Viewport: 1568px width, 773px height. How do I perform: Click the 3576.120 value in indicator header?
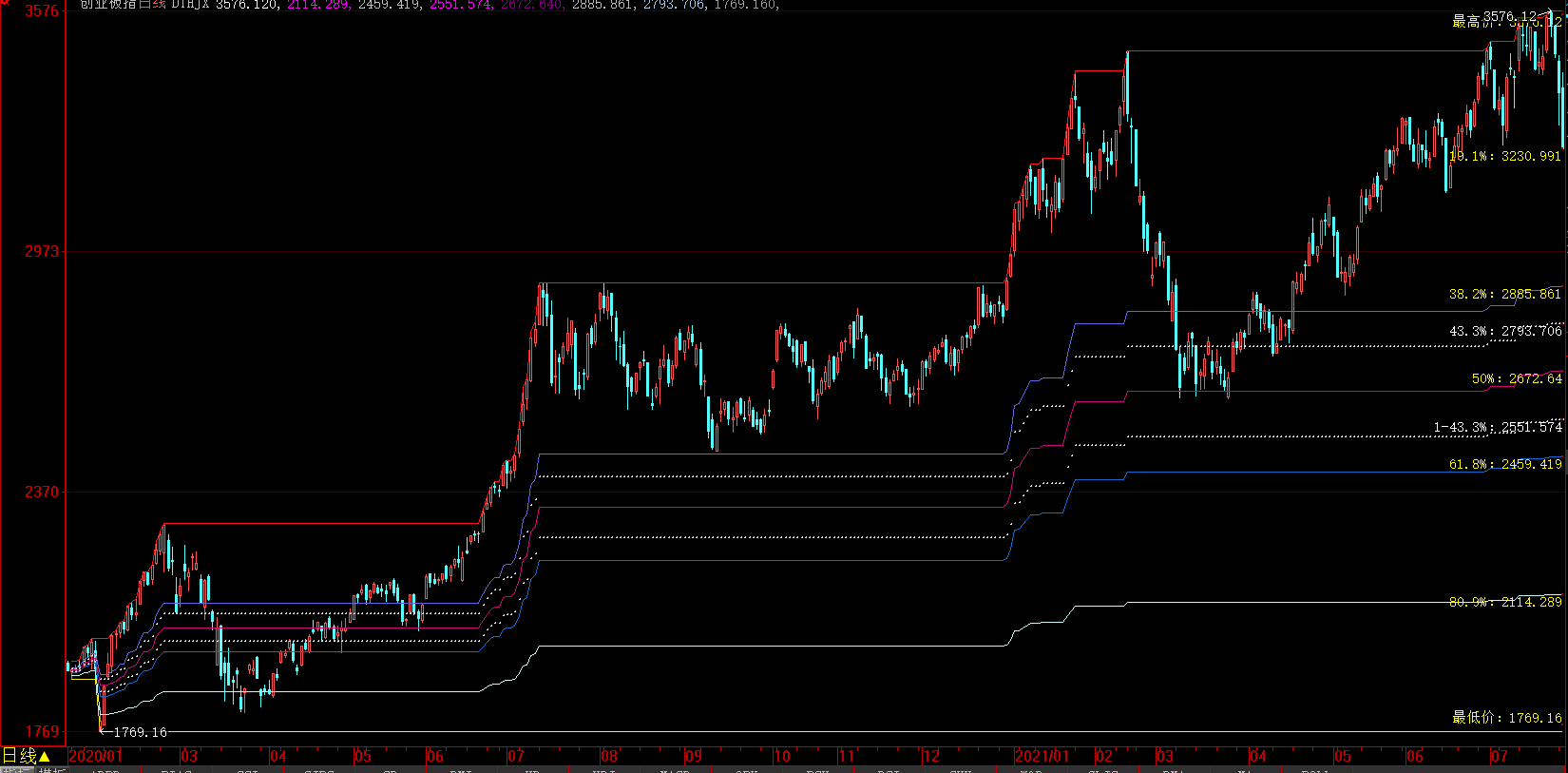point(246,5)
